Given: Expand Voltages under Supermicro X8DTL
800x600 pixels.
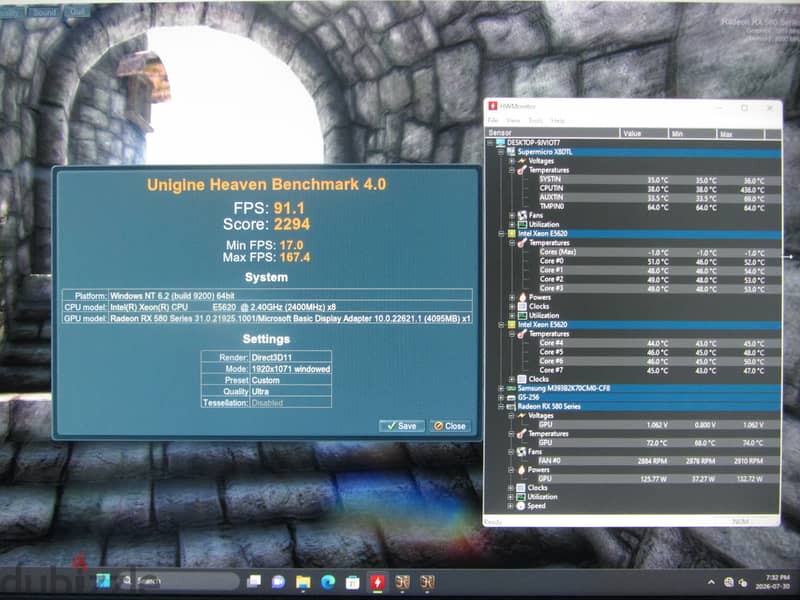Looking at the screenshot, I should coord(512,161).
